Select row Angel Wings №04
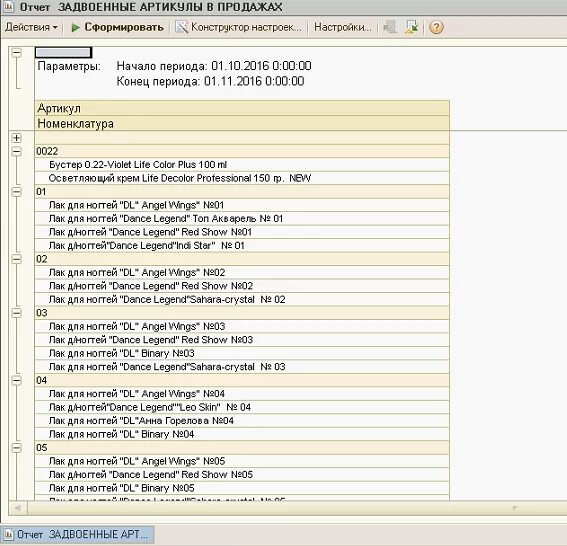 (x=242, y=394)
